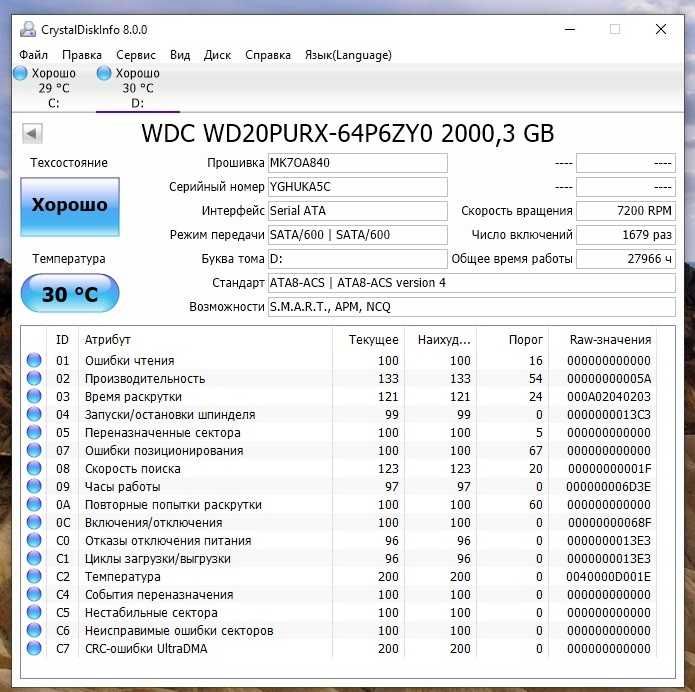The image size is (695, 692).
Task: Open the Справка menu
Action: click(268, 55)
